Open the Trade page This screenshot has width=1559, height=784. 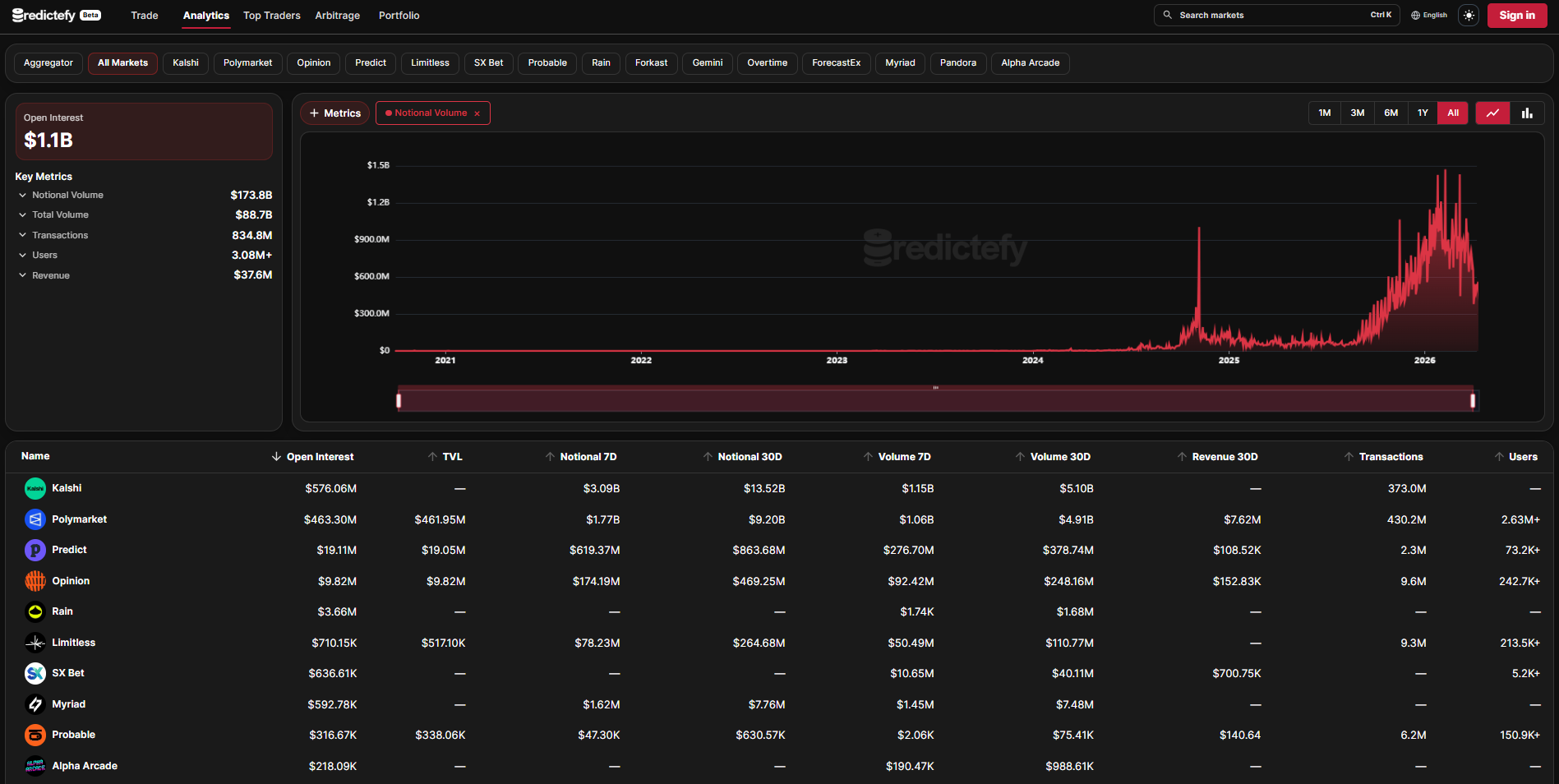(x=145, y=16)
